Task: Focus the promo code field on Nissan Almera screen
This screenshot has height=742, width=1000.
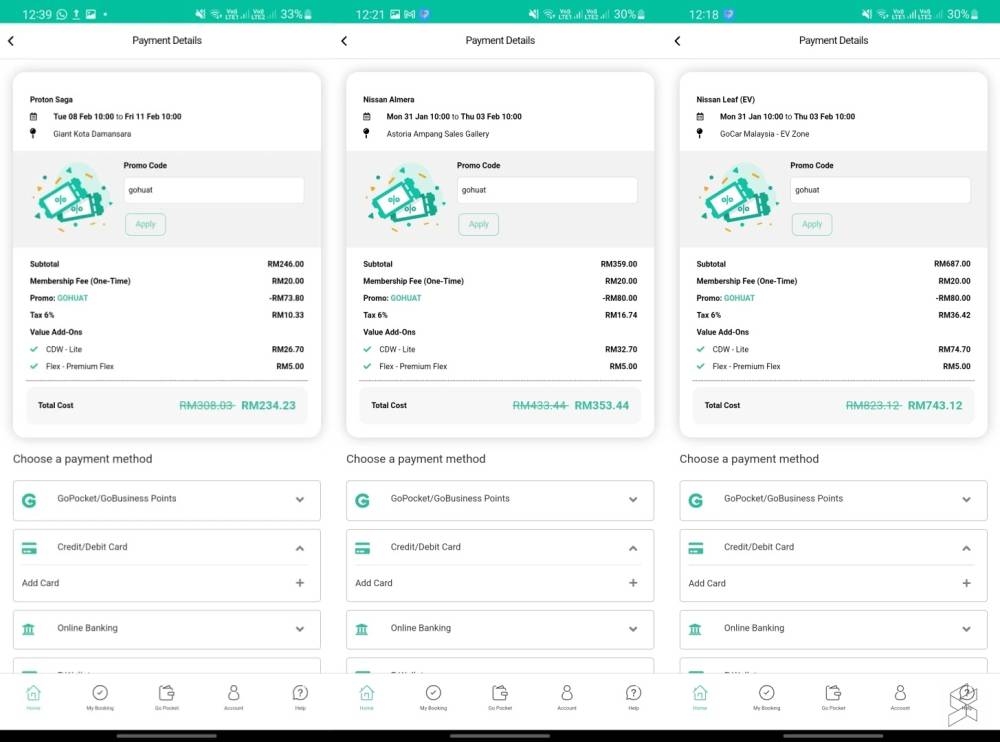Action: click(547, 190)
